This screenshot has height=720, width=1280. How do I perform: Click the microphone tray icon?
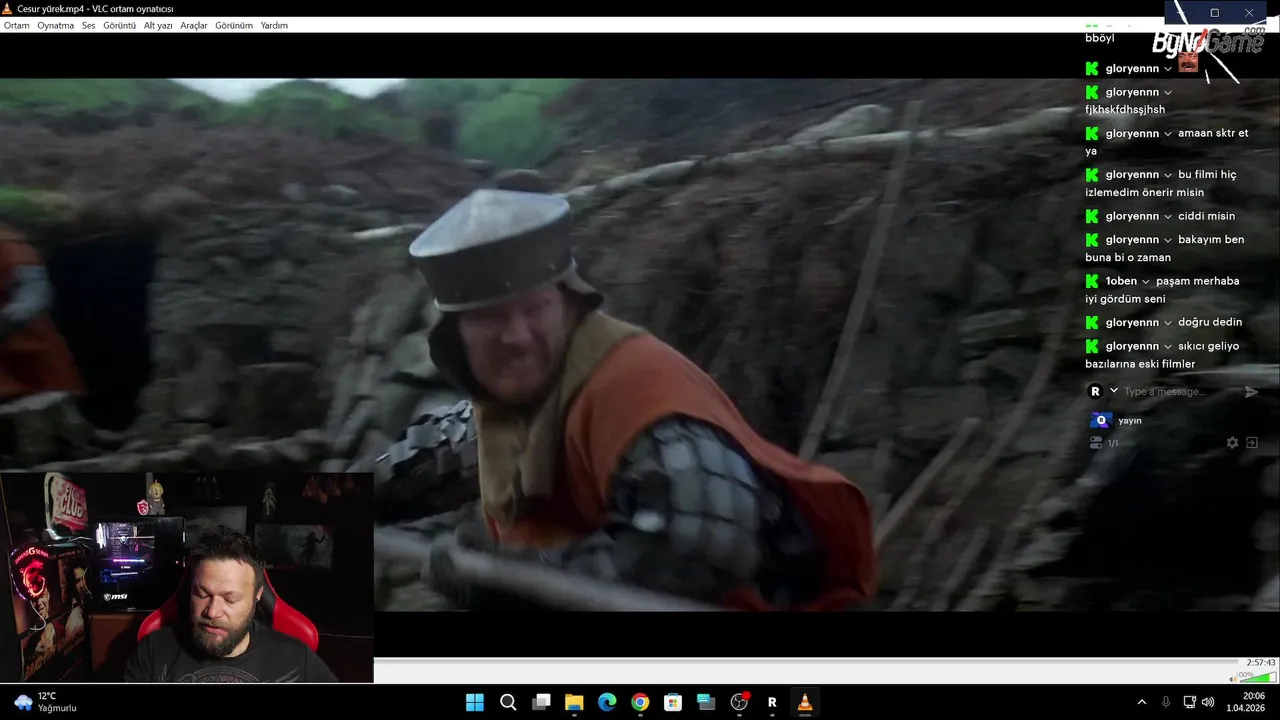coord(1166,702)
